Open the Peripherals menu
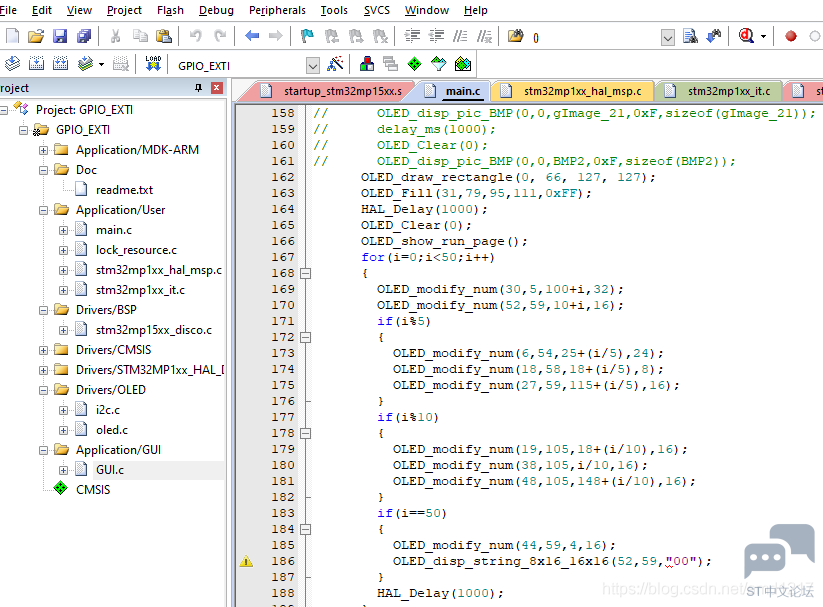Viewport: 823px width, 607px height. (x=277, y=10)
